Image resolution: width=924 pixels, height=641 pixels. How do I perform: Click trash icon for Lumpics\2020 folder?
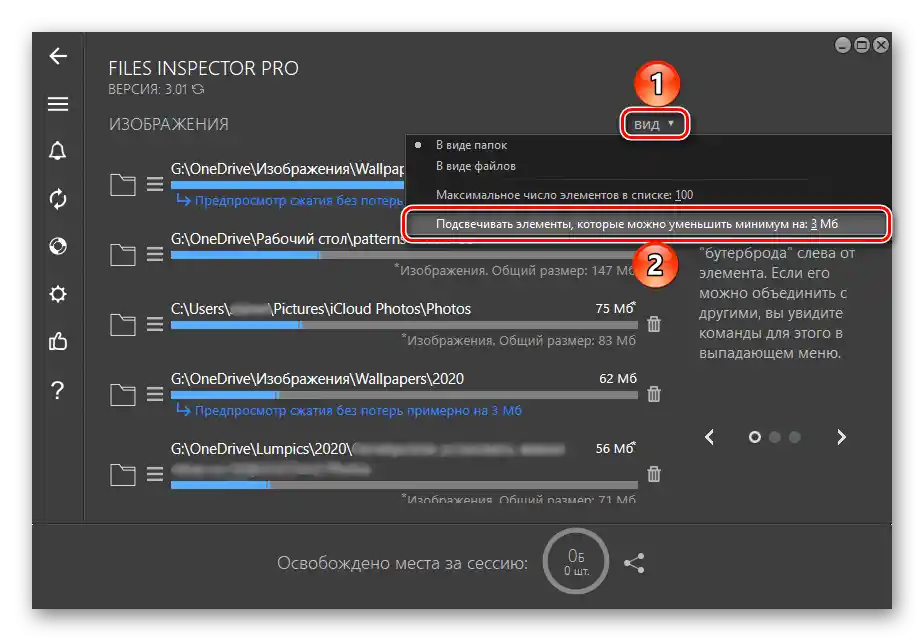(654, 474)
